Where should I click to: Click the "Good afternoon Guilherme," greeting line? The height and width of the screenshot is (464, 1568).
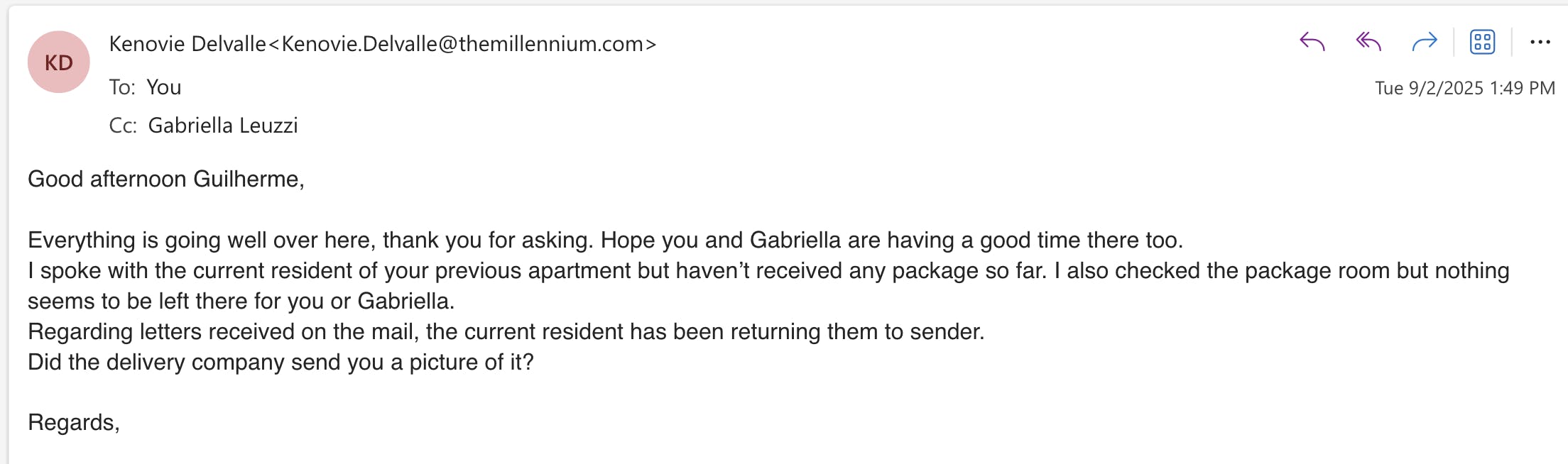tap(166, 179)
